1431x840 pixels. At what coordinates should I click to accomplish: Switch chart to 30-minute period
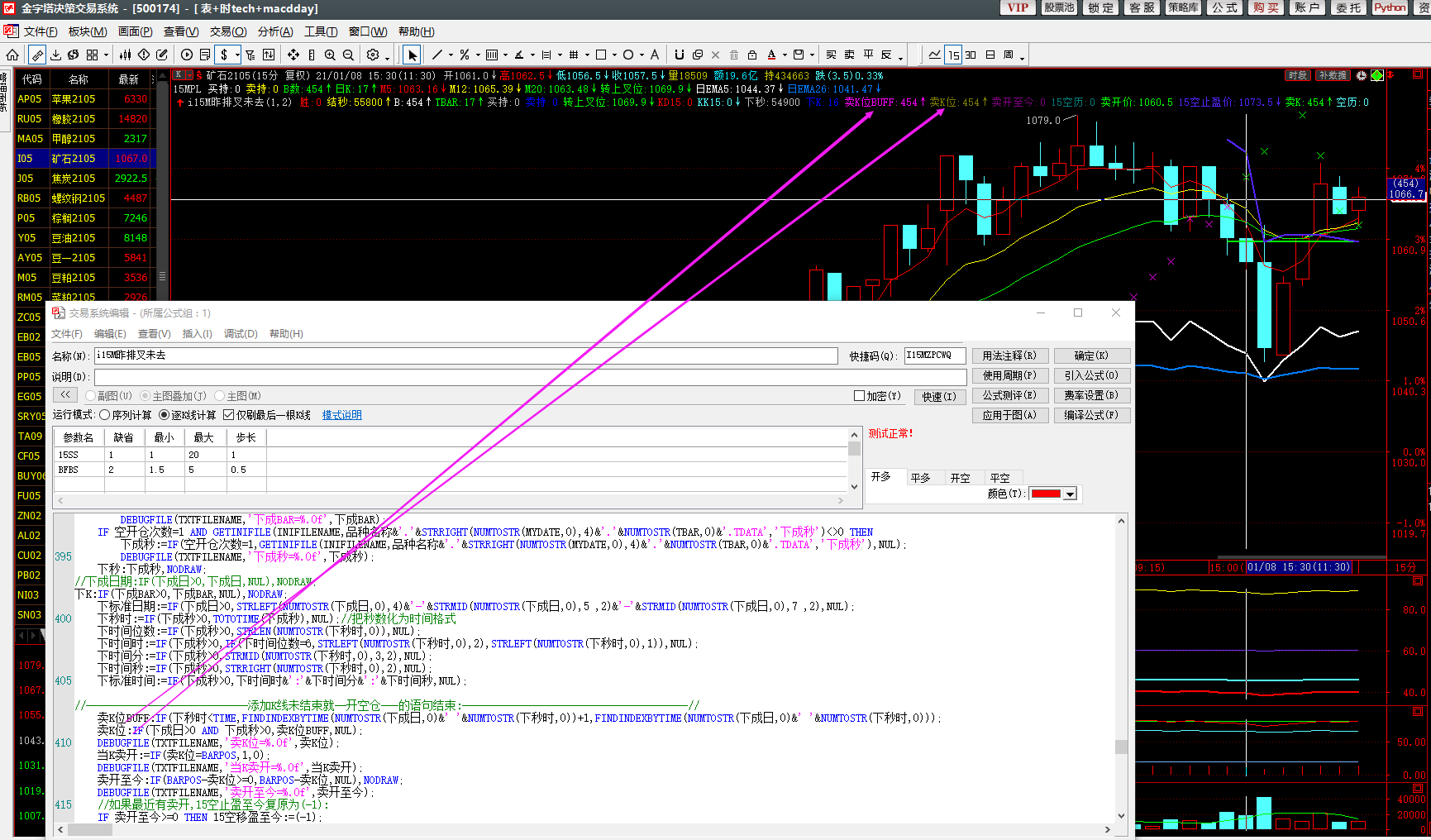[x=971, y=55]
